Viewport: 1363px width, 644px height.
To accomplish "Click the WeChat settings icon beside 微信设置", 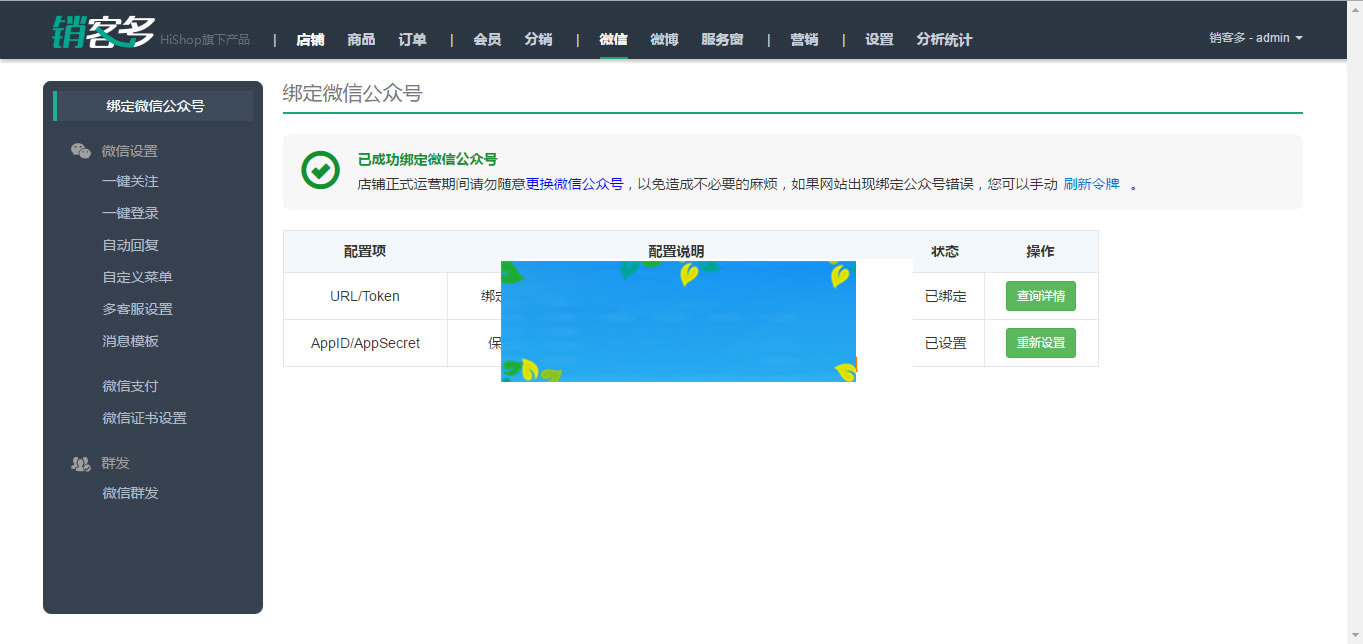I will tap(80, 149).
